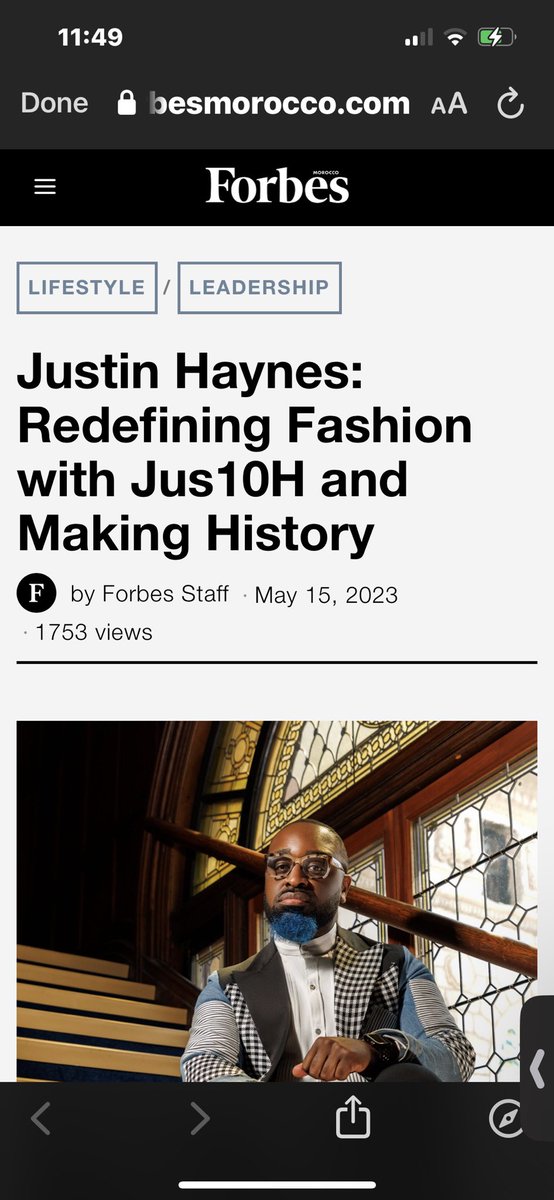Go back with the left arrow
The image size is (554, 1200).
[x=40, y=1119]
